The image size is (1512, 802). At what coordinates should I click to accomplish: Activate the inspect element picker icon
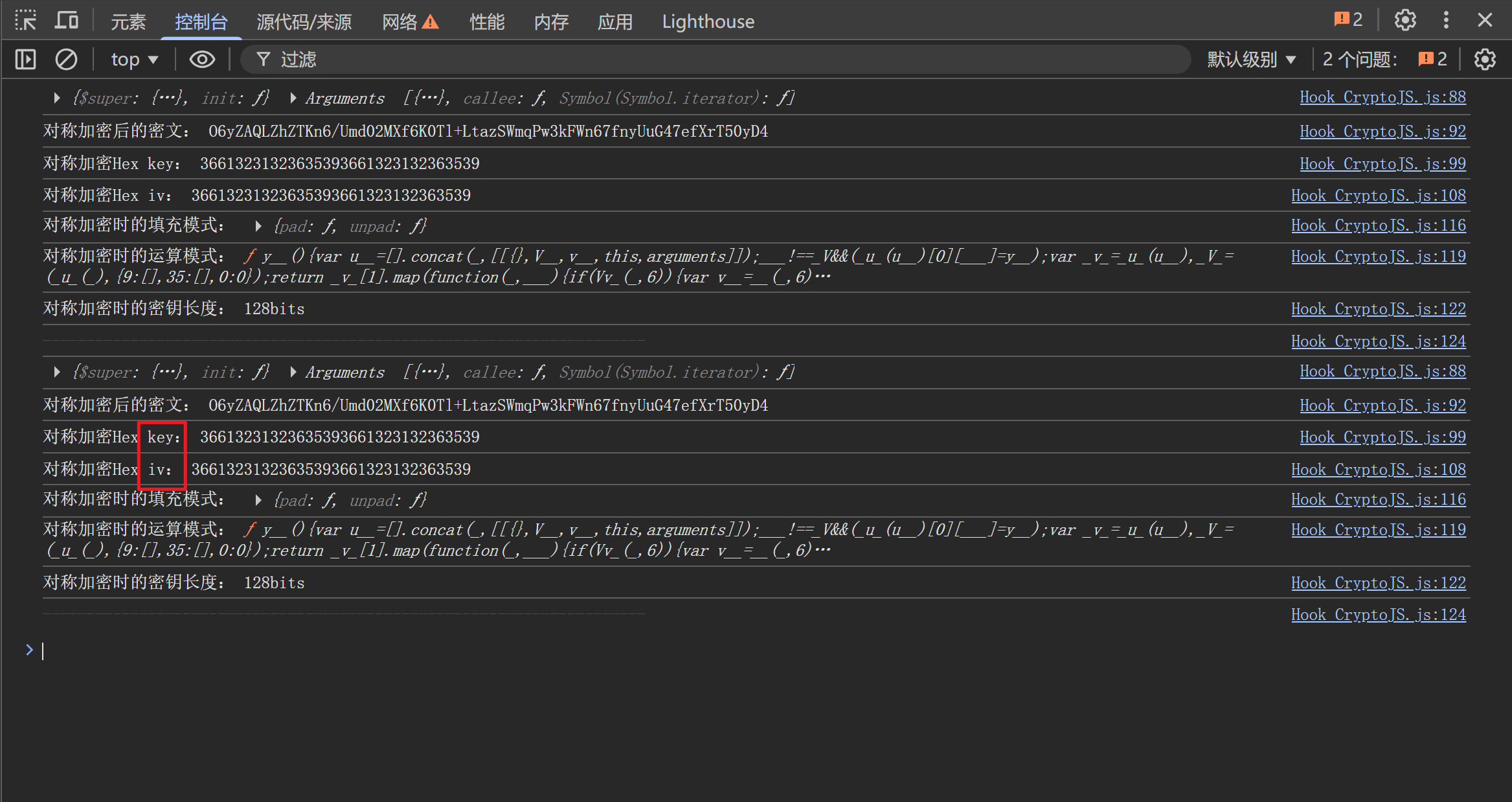pyautogui.click(x=26, y=21)
